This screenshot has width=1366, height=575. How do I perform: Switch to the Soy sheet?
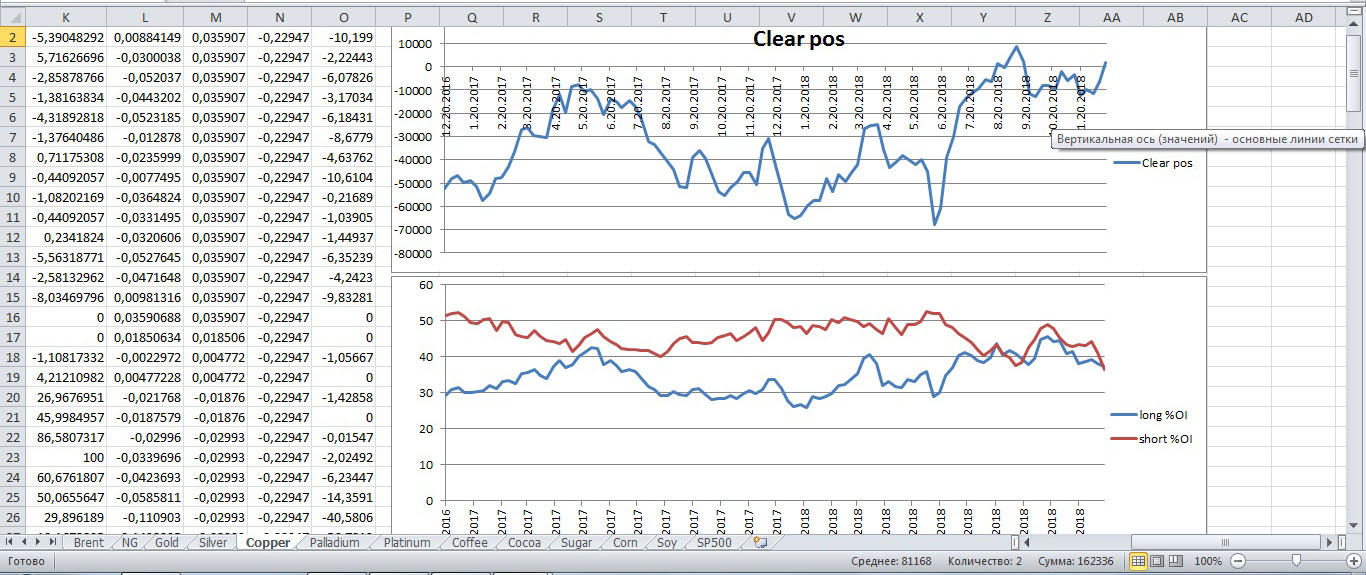pyautogui.click(x=667, y=543)
